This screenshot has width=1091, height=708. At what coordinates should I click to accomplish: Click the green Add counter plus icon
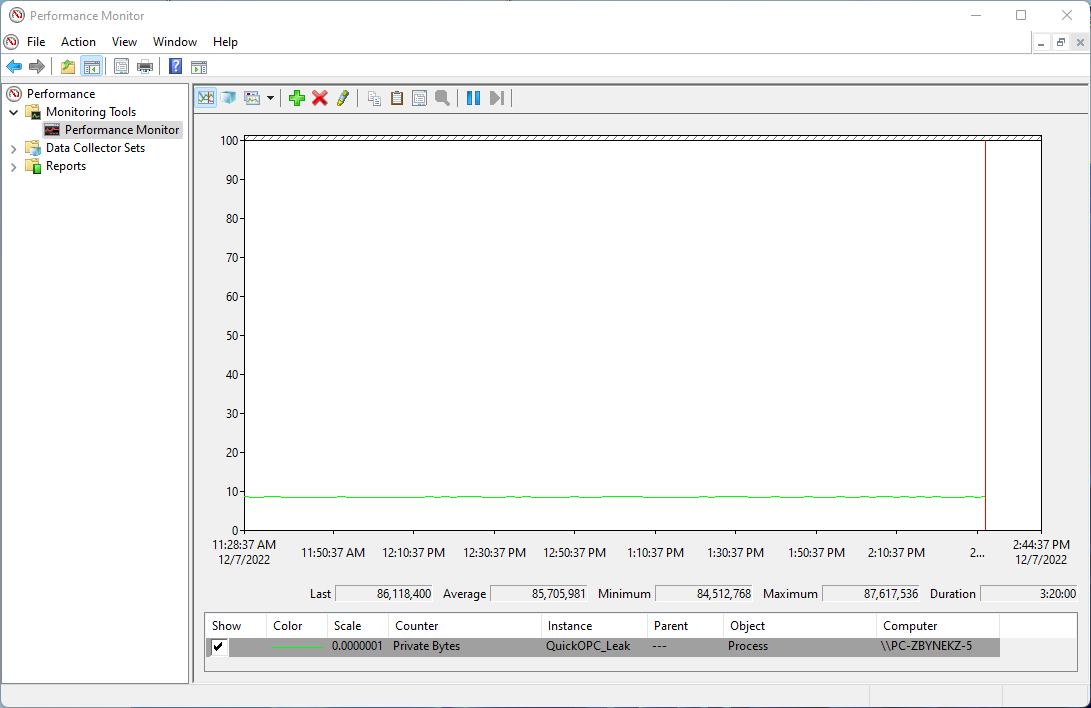pos(297,98)
